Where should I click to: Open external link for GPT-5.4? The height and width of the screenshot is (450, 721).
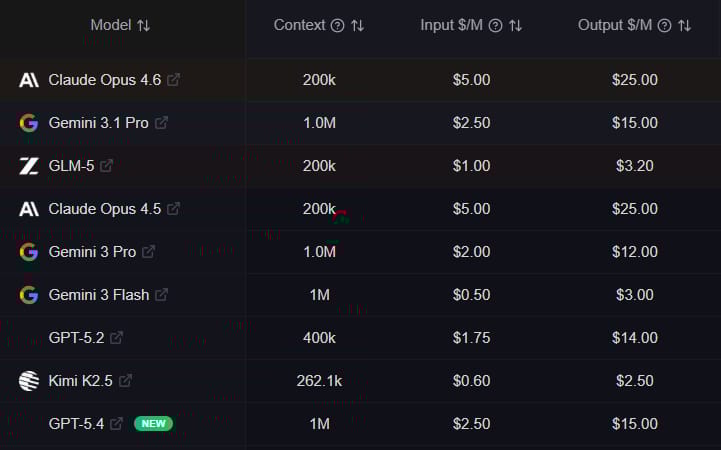[116, 423]
